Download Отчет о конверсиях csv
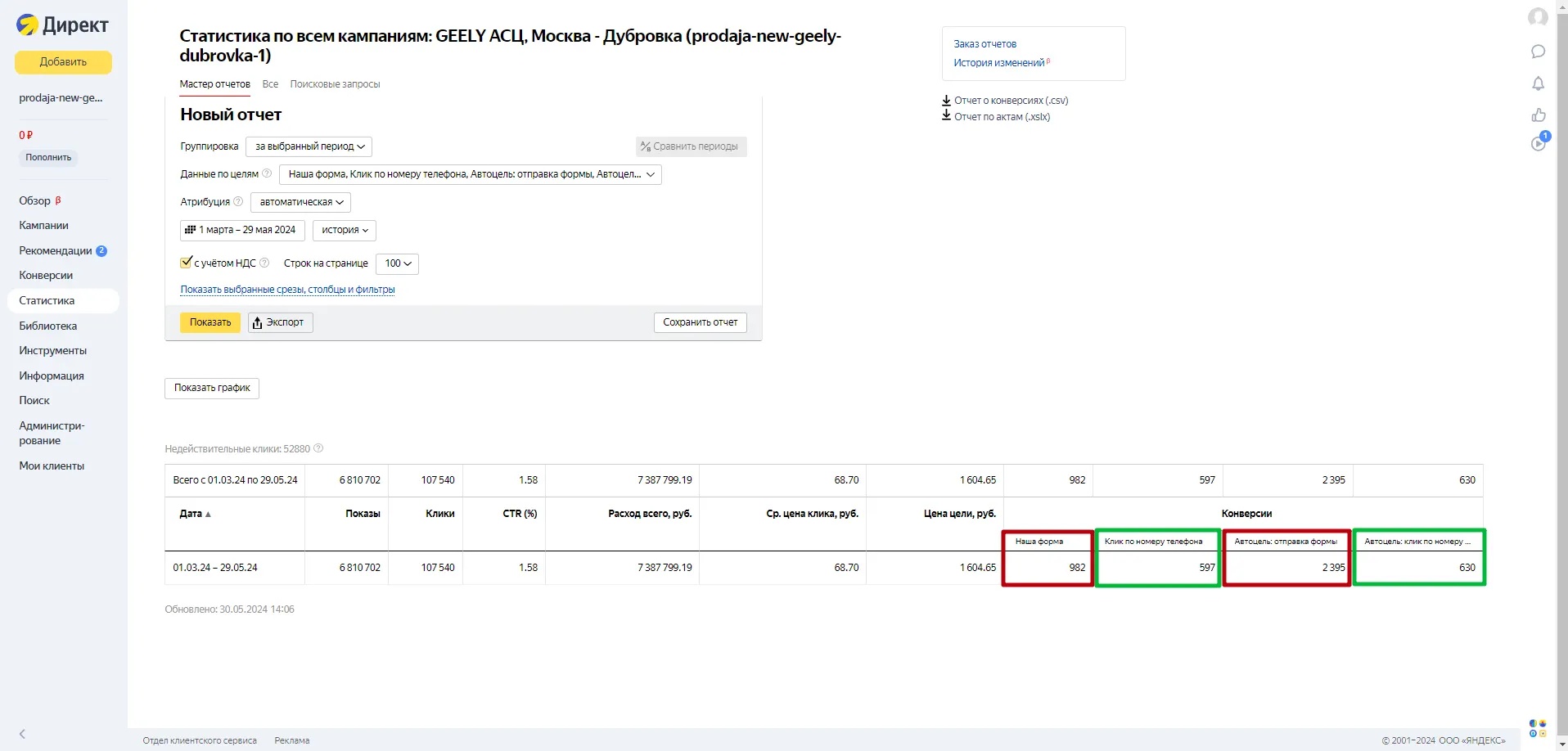The height and width of the screenshot is (751, 1568). click(1010, 101)
